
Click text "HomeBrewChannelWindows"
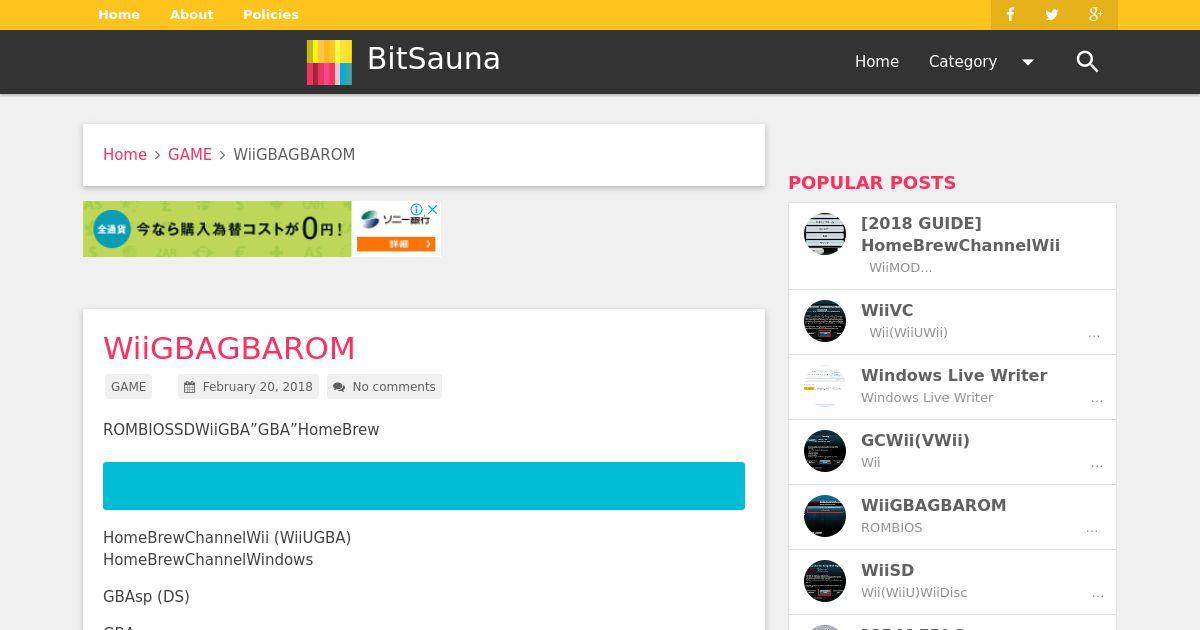click(208, 560)
